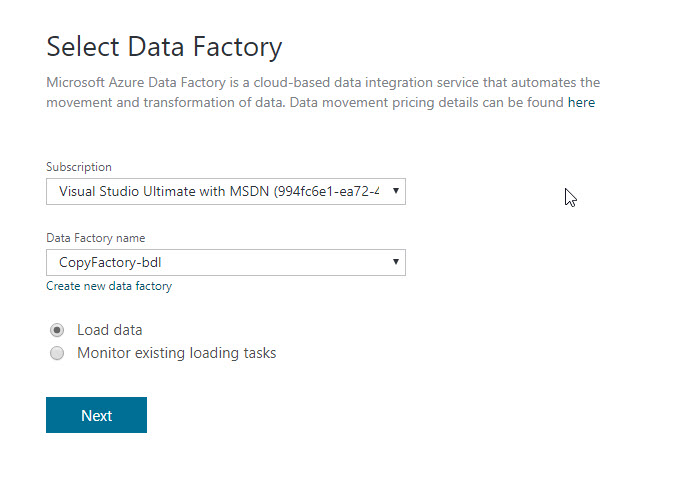The image size is (697, 483).
Task: Click the Next button
Action: click(x=96, y=415)
